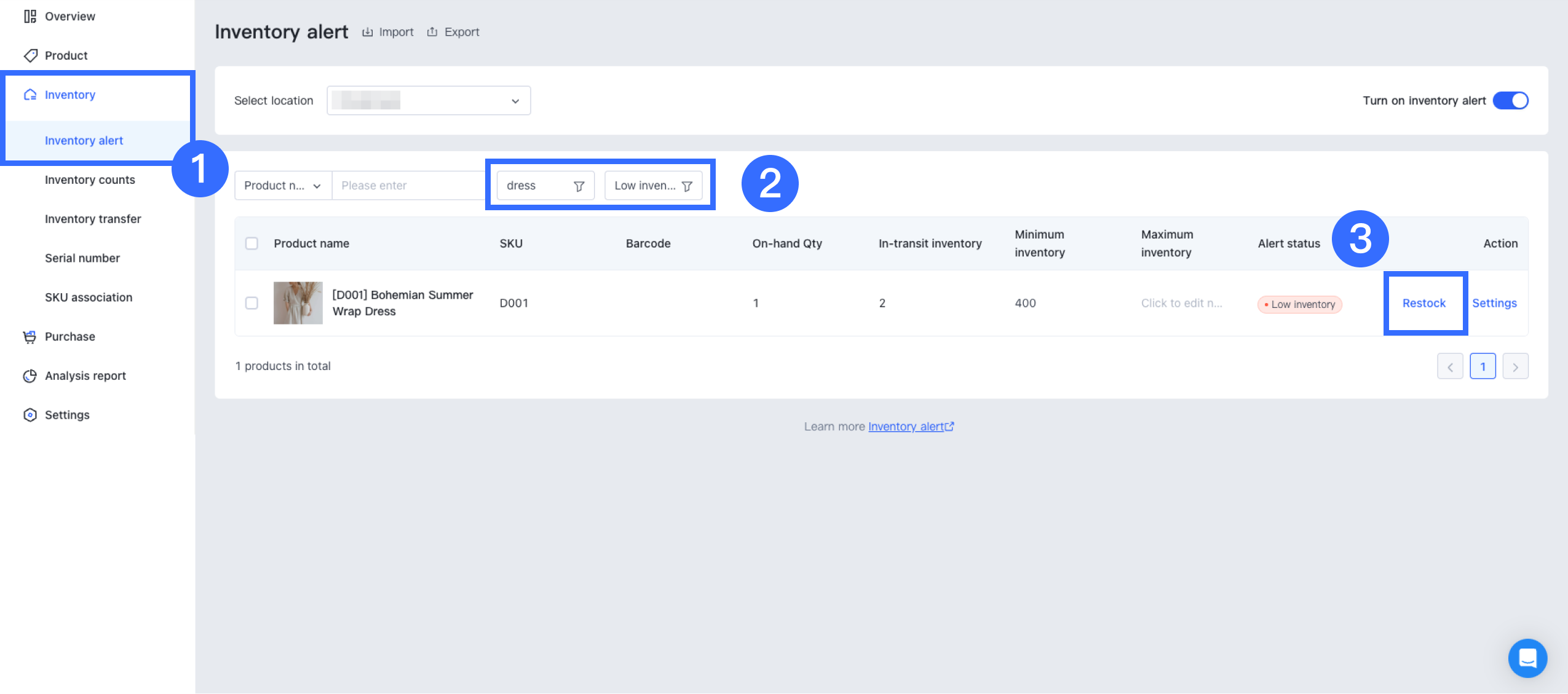Click the Purchase cart icon

[x=30, y=337]
